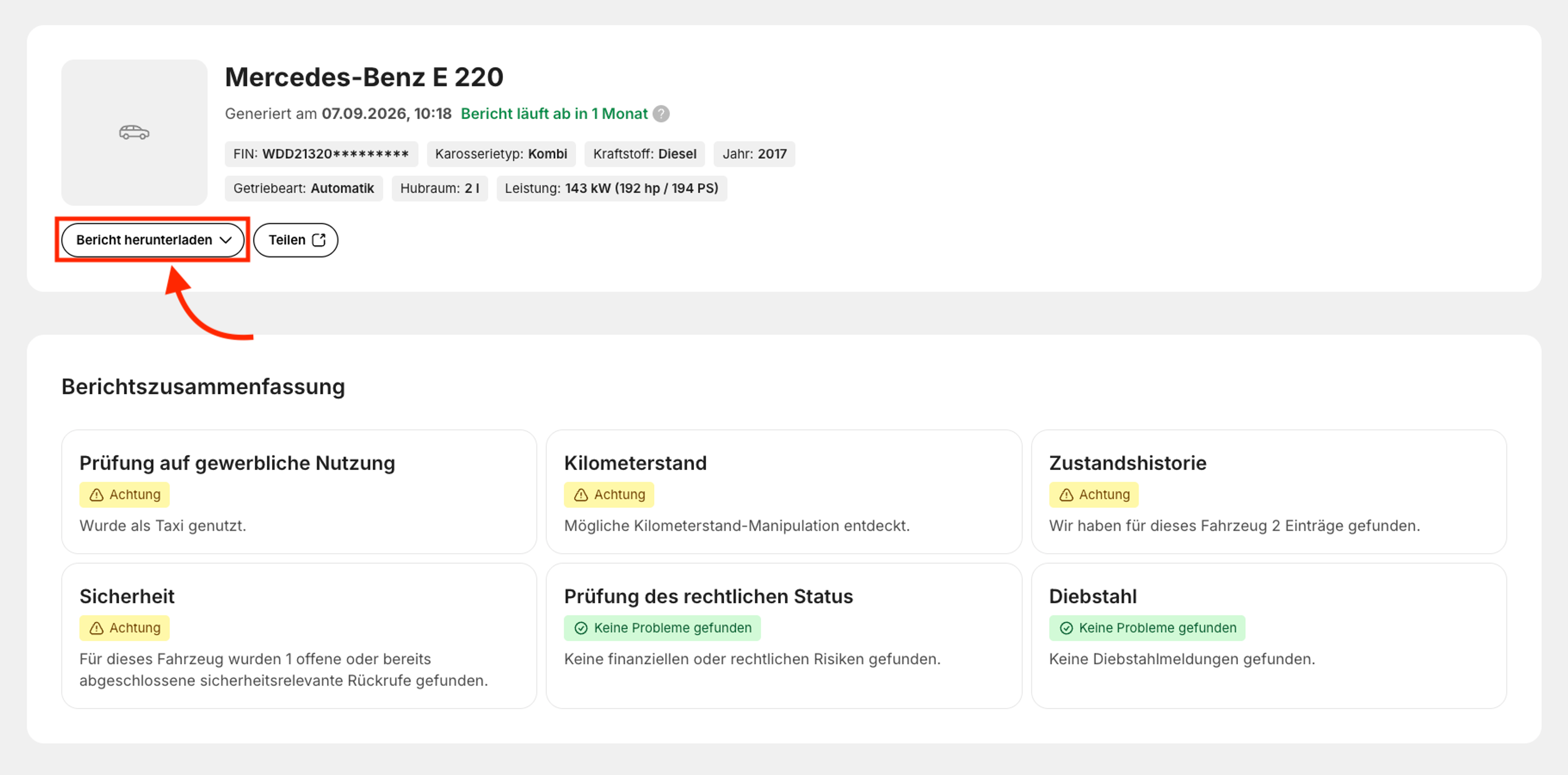Click '2 Einträge gefunden' description text
1568x775 pixels.
coord(1234,526)
